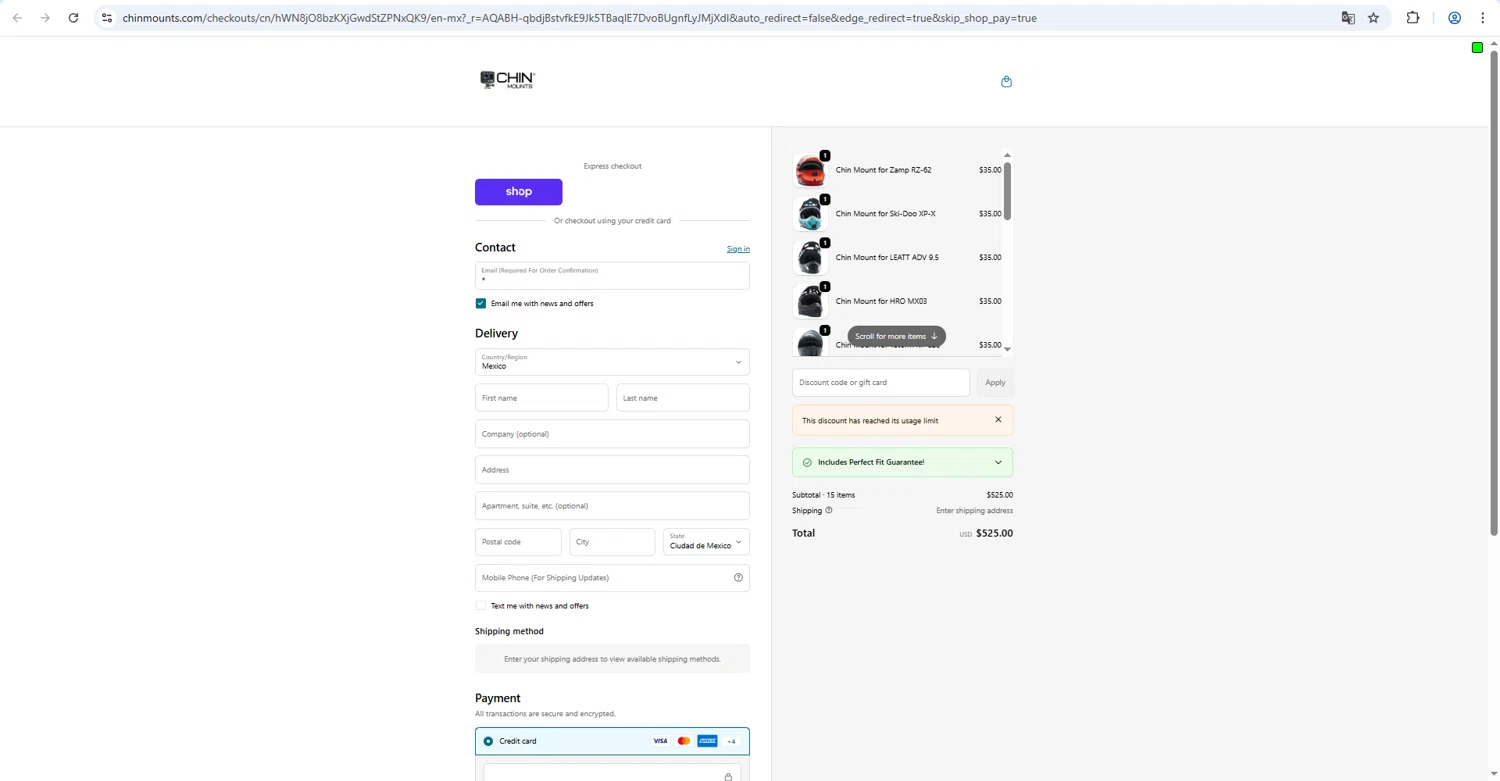
Task: View site information icon in address bar
Action: (107, 18)
